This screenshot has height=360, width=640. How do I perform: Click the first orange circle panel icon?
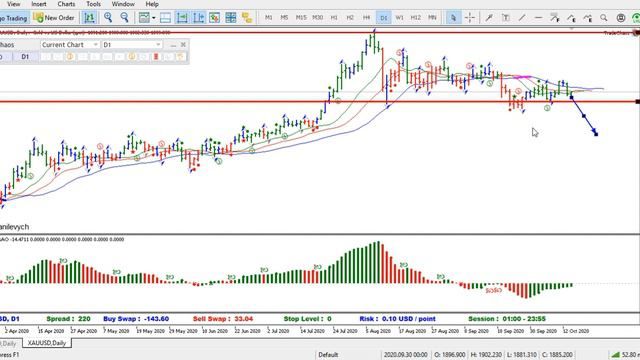coord(70,57)
